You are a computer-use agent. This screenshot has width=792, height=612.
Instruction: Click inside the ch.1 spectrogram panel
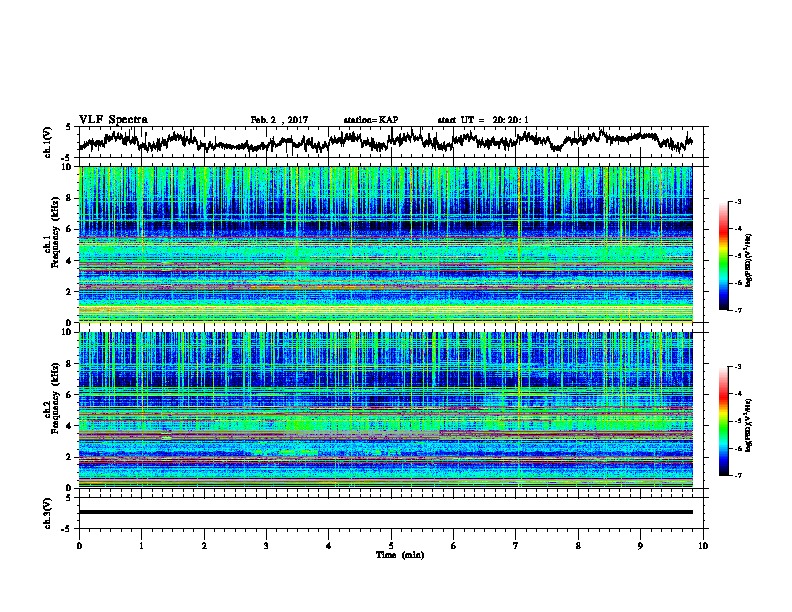pyautogui.click(x=386, y=244)
